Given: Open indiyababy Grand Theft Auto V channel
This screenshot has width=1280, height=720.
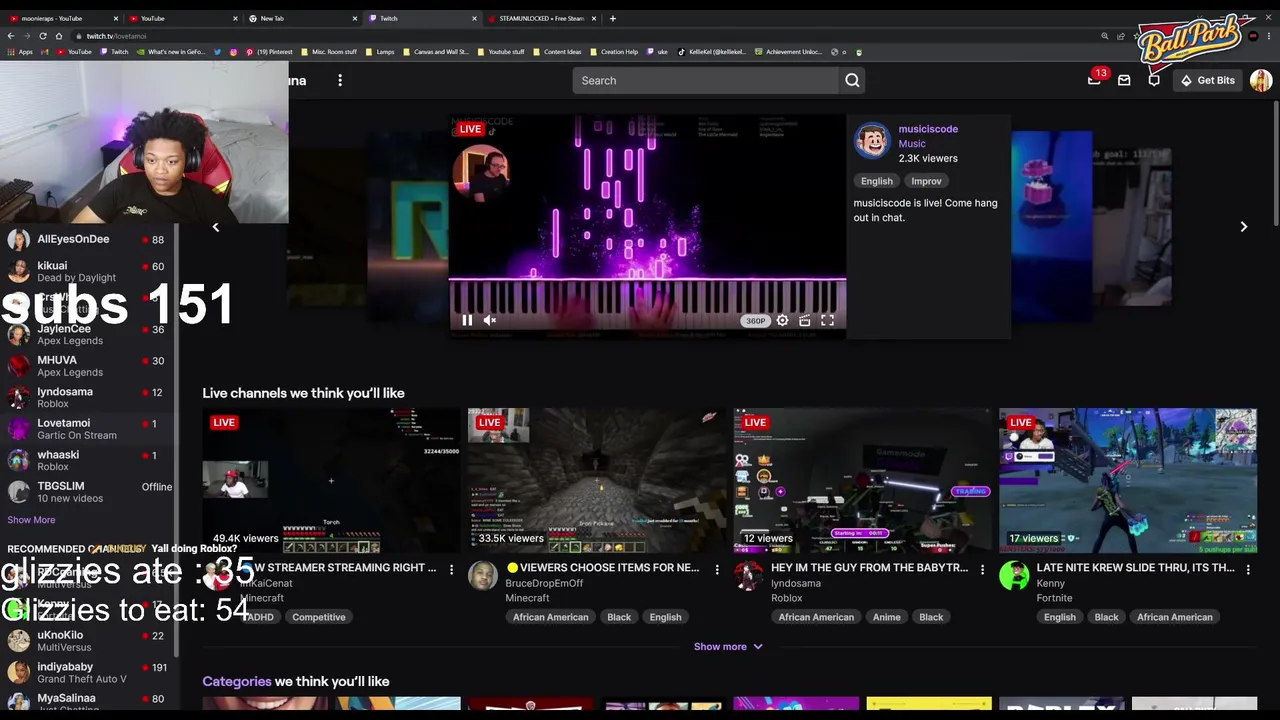Looking at the screenshot, I should (89, 673).
